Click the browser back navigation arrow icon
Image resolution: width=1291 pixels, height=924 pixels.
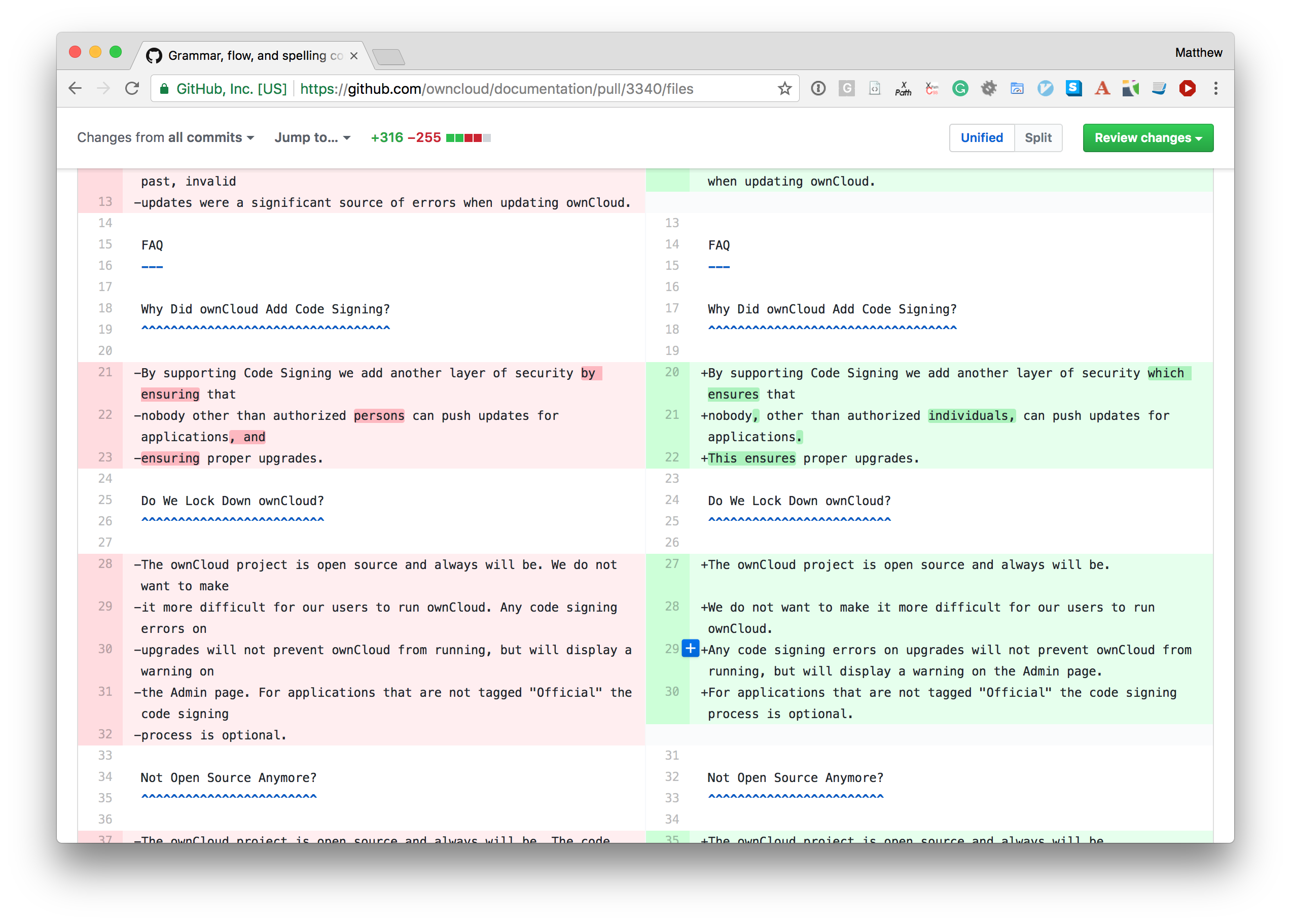79,88
